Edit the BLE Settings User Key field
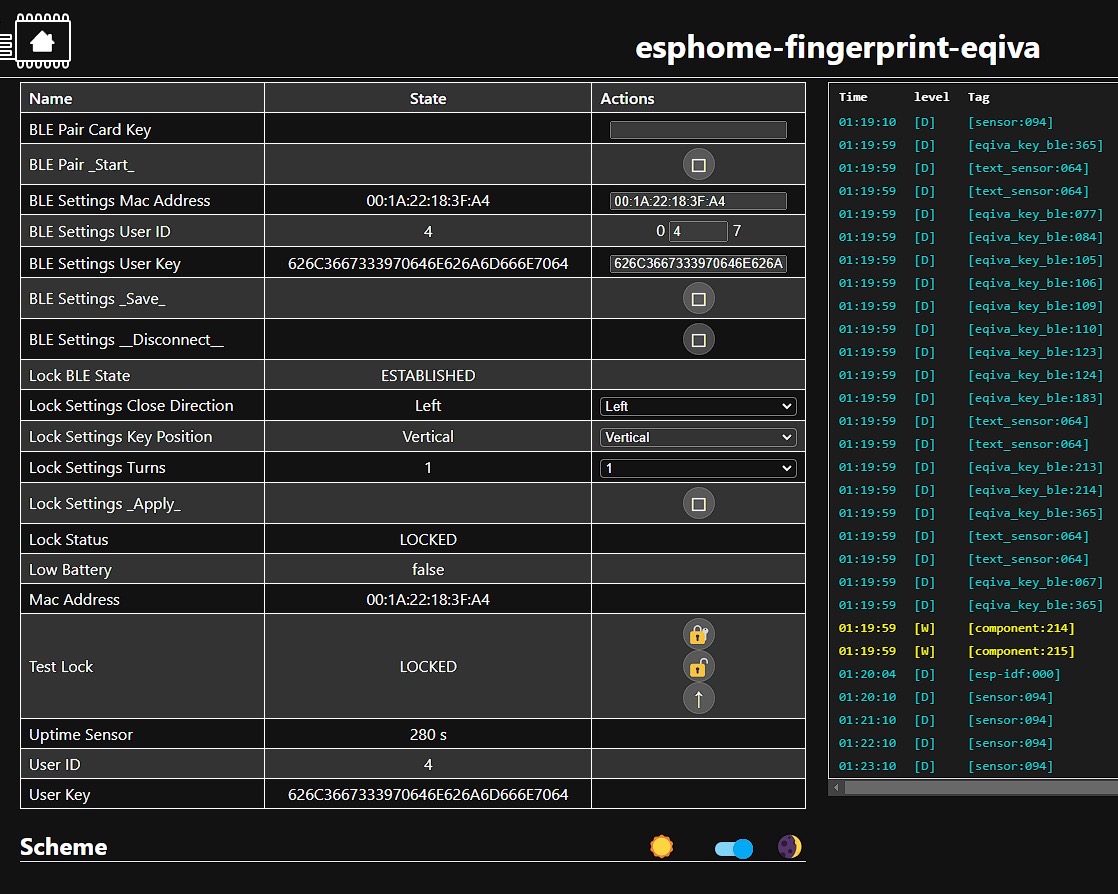This screenshot has width=1118, height=894. (698, 263)
